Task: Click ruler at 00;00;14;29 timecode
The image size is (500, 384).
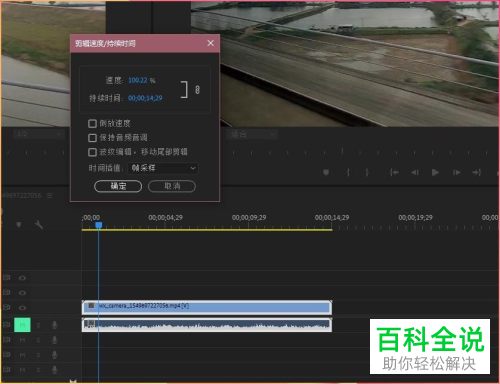Action: pyautogui.click(x=332, y=218)
